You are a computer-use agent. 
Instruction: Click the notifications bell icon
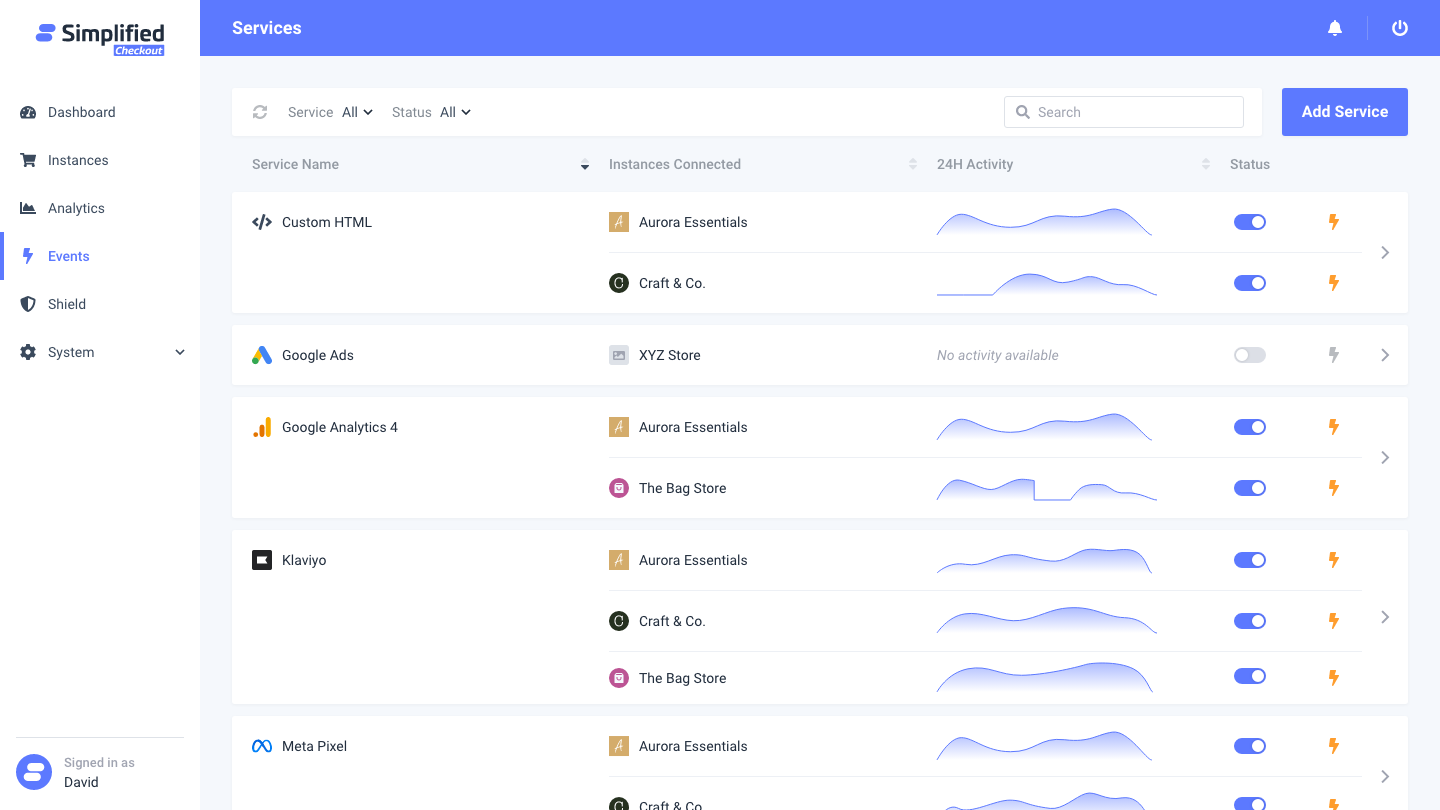click(1335, 28)
